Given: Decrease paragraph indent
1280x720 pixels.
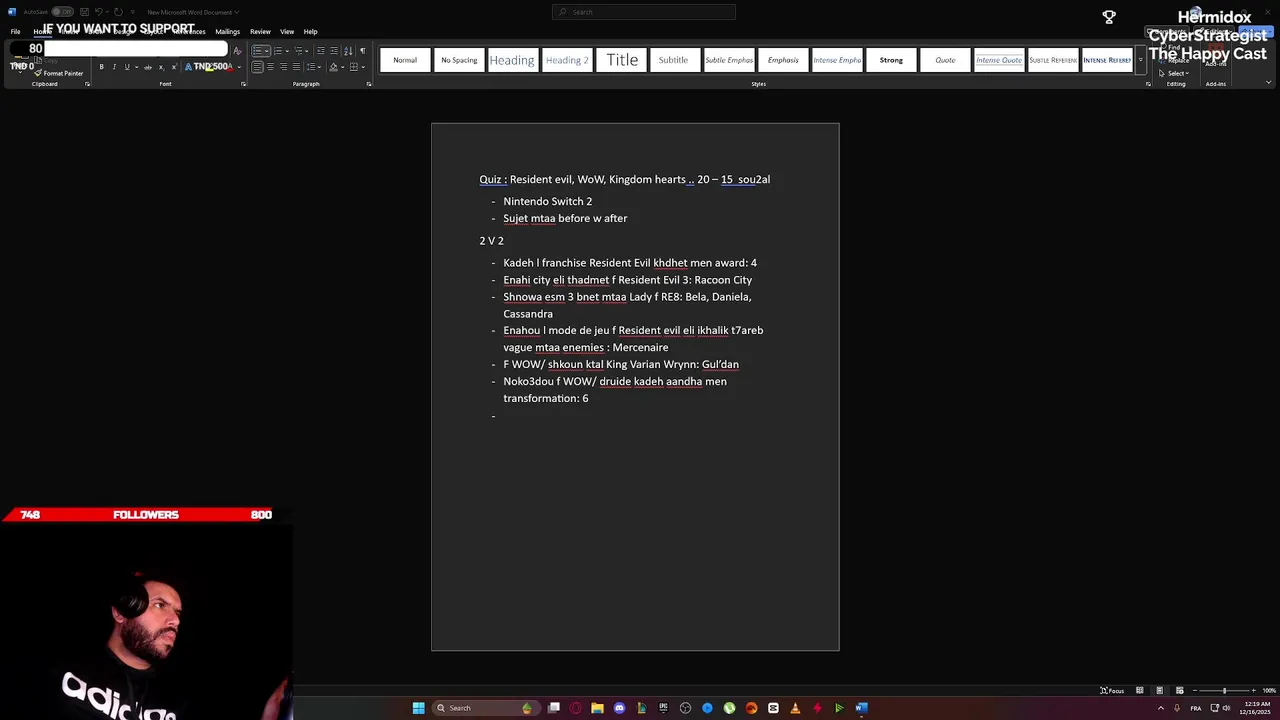Looking at the screenshot, I should click(x=320, y=51).
